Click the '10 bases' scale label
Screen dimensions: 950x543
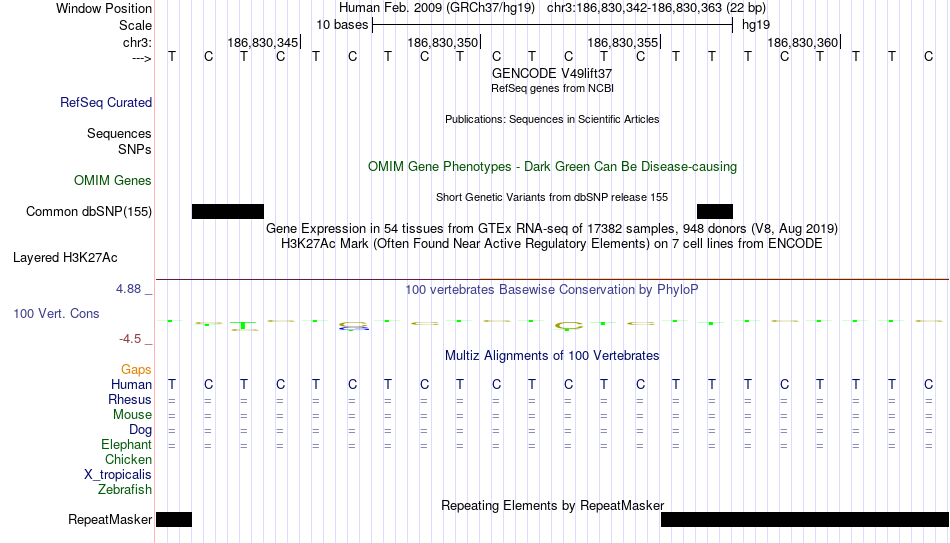[342, 25]
